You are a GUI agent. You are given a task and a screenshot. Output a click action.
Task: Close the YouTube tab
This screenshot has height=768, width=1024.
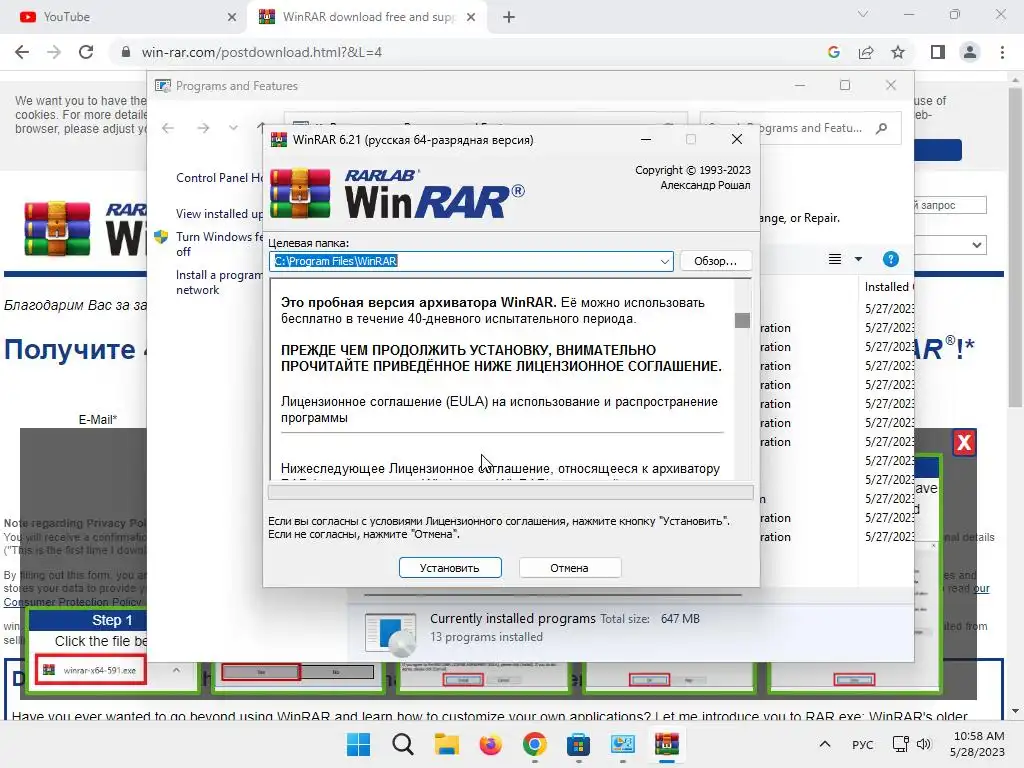[232, 17]
